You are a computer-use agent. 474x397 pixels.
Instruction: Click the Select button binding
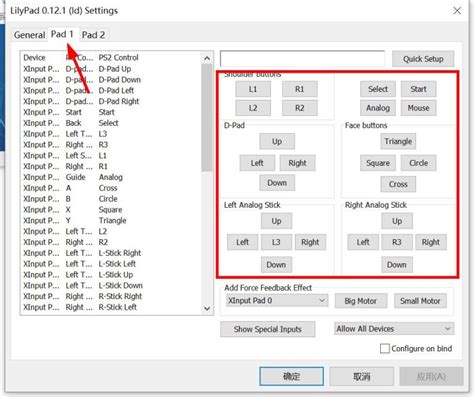[378, 89]
